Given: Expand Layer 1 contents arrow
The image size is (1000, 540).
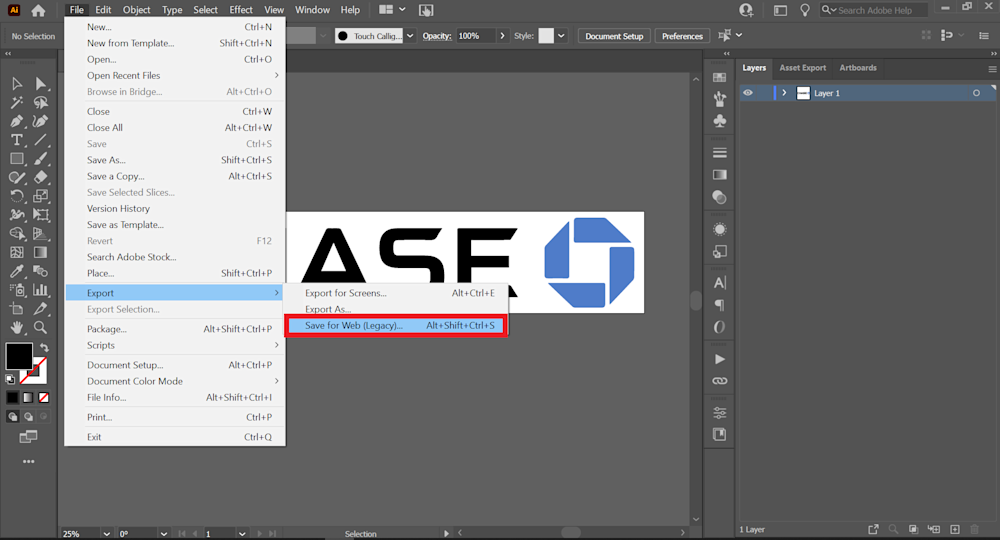Looking at the screenshot, I should pyautogui.click(x=784, y=93).
